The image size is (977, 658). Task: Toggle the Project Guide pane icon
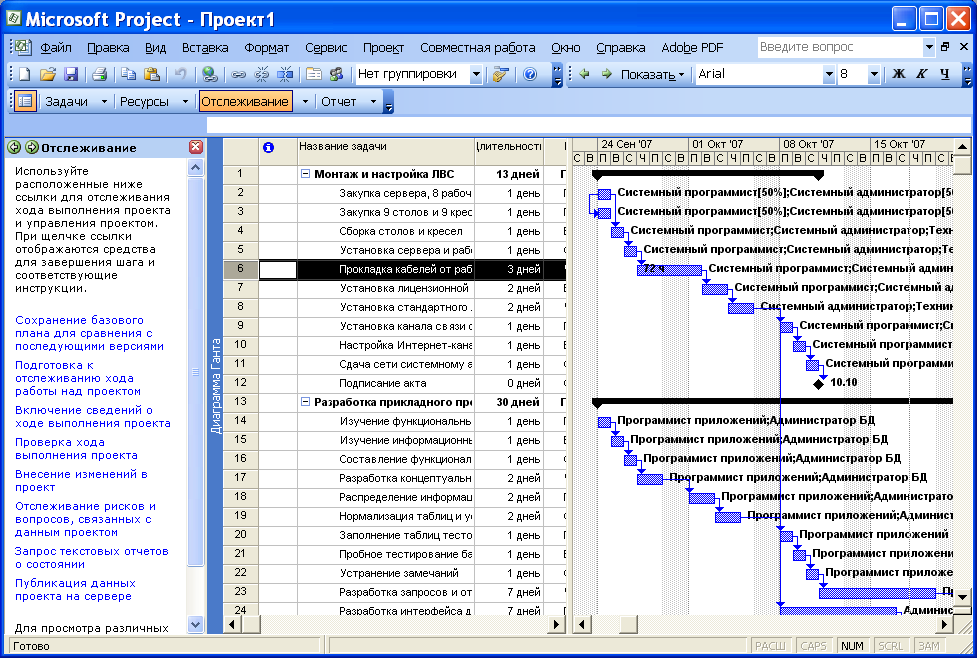(x=25, y=101)
